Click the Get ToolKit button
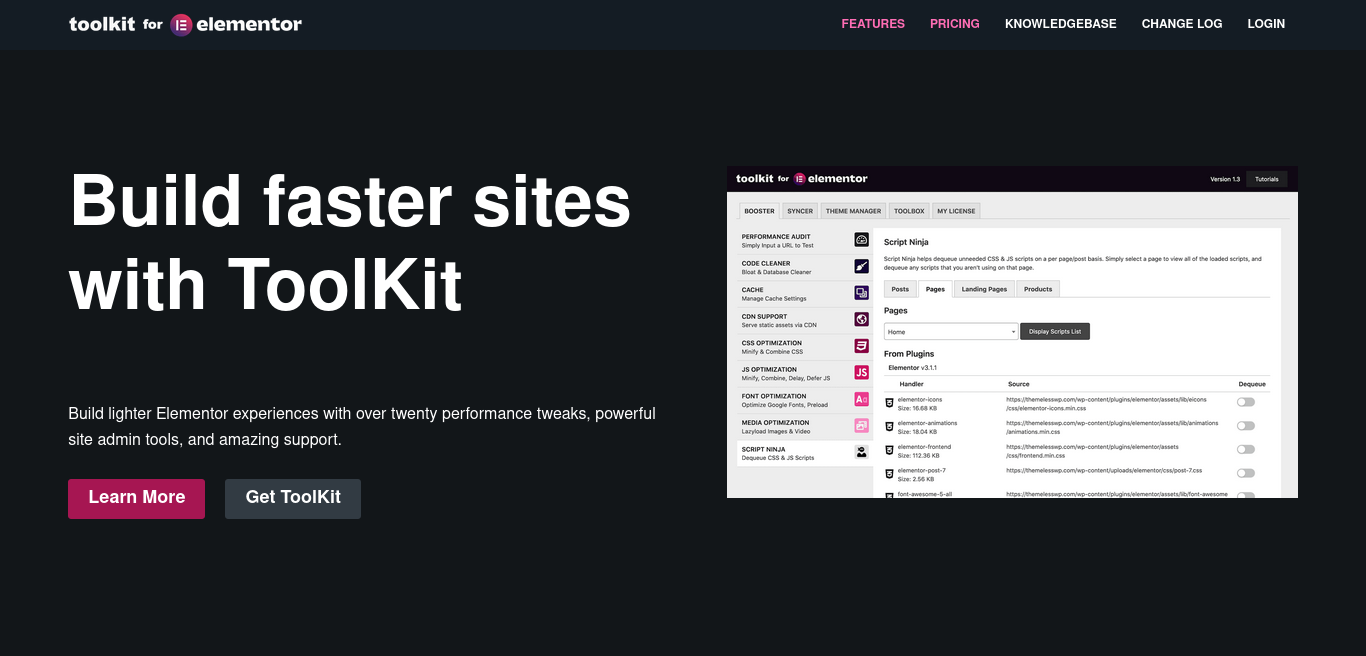The image size is (1366, 656). [293, 499]
